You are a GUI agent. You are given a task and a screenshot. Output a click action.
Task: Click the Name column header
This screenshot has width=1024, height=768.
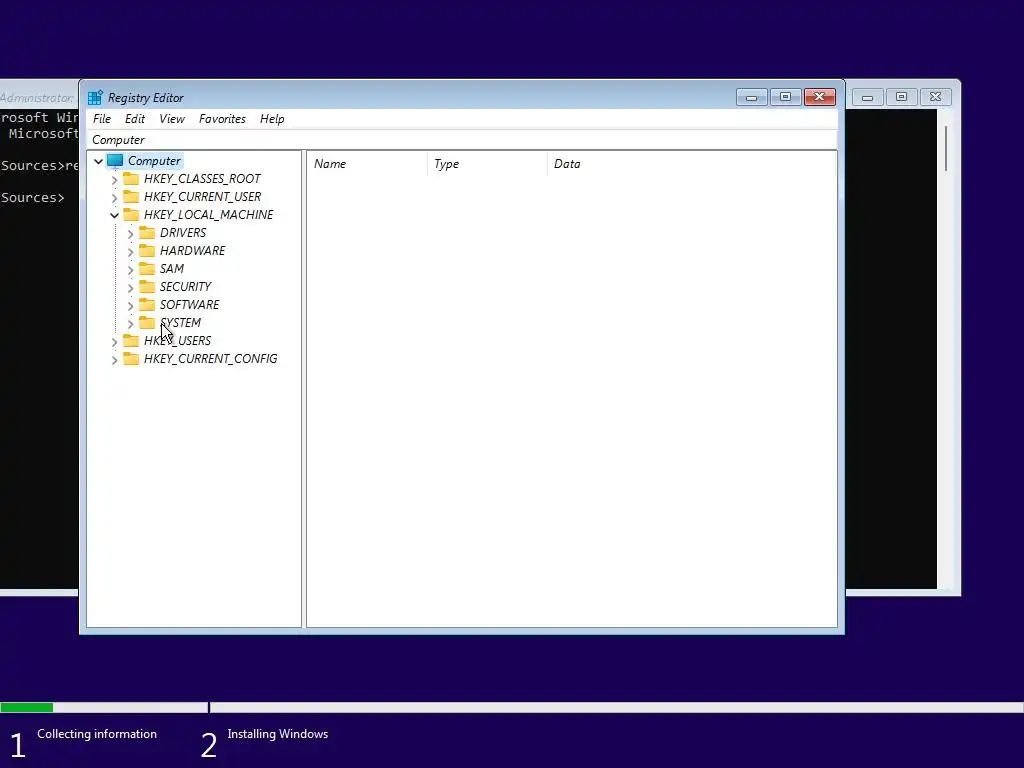(x=367, y=164)
